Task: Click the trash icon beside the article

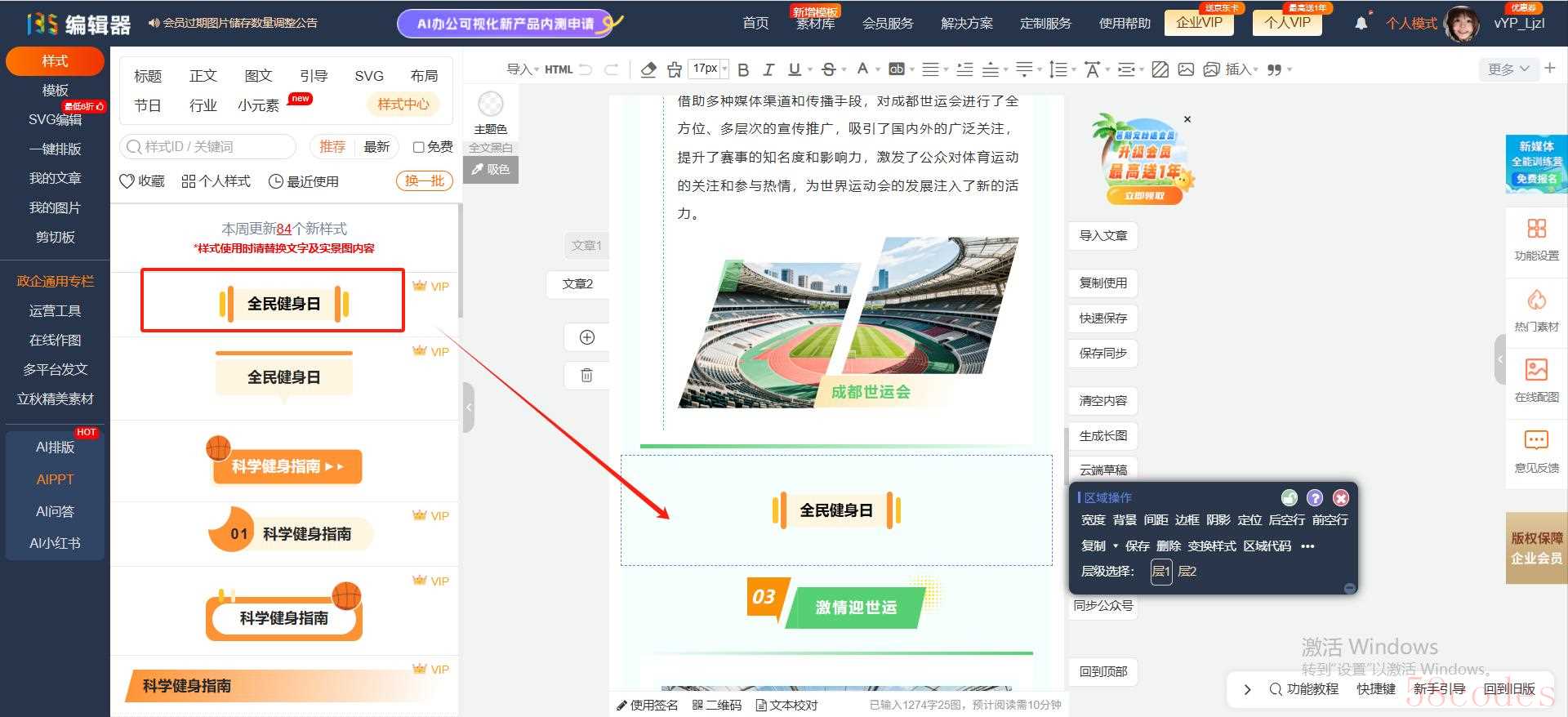Action: point(586,376)
